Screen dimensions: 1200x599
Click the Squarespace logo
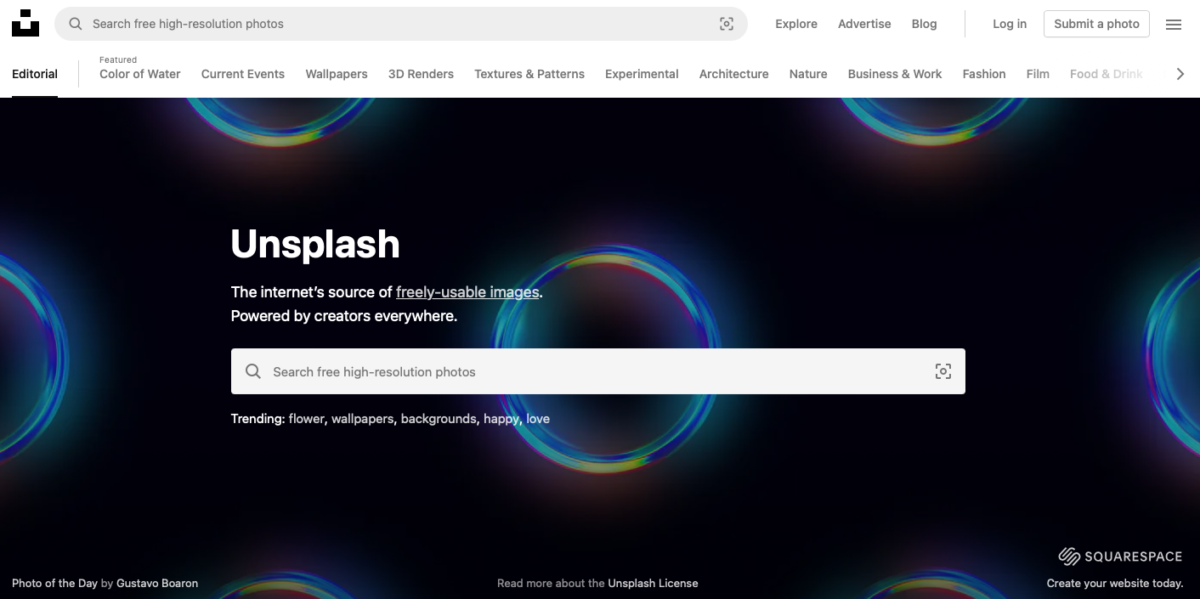pyautogui.click(x=1120, y=557)
